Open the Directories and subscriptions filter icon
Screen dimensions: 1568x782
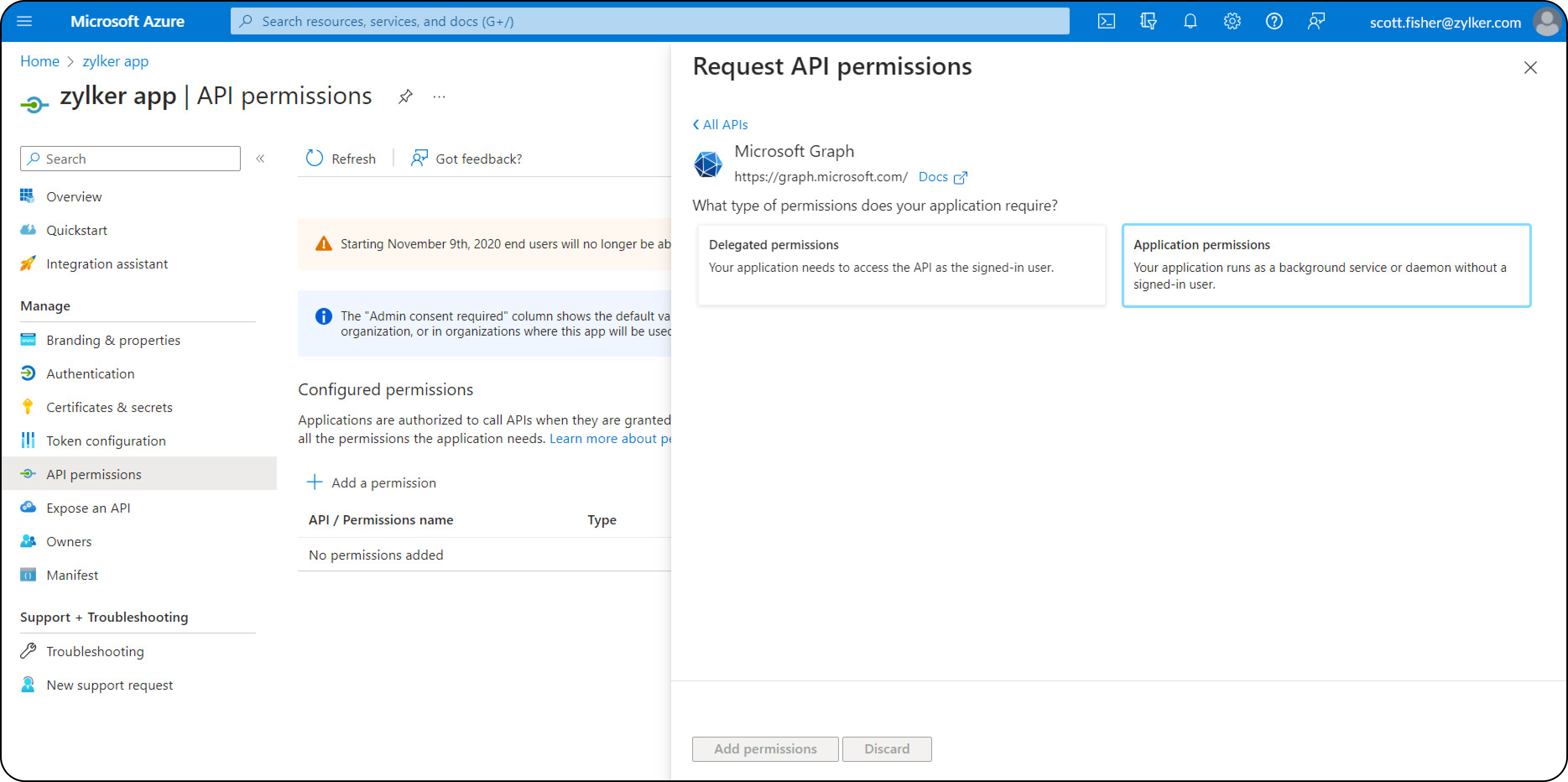[1148, 22]
